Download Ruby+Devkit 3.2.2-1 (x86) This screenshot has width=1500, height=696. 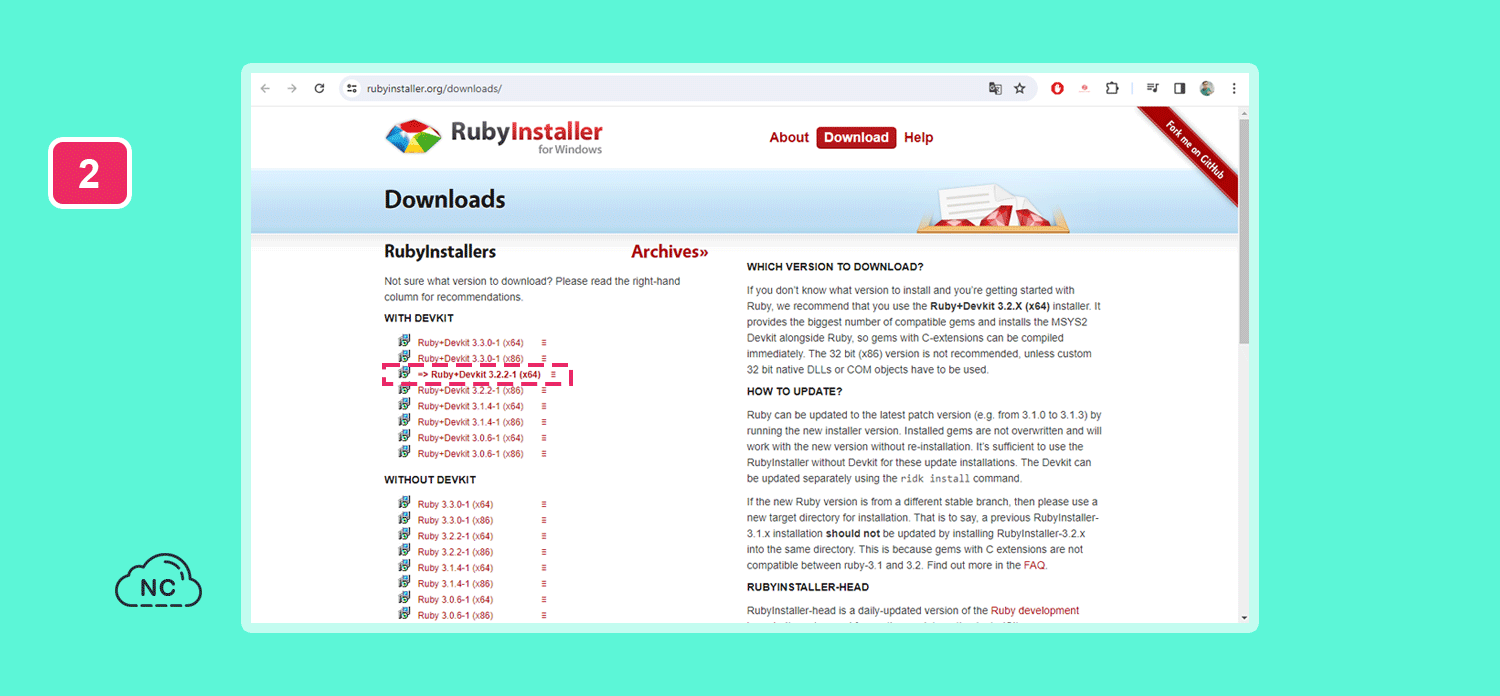(x=471, y=390)
